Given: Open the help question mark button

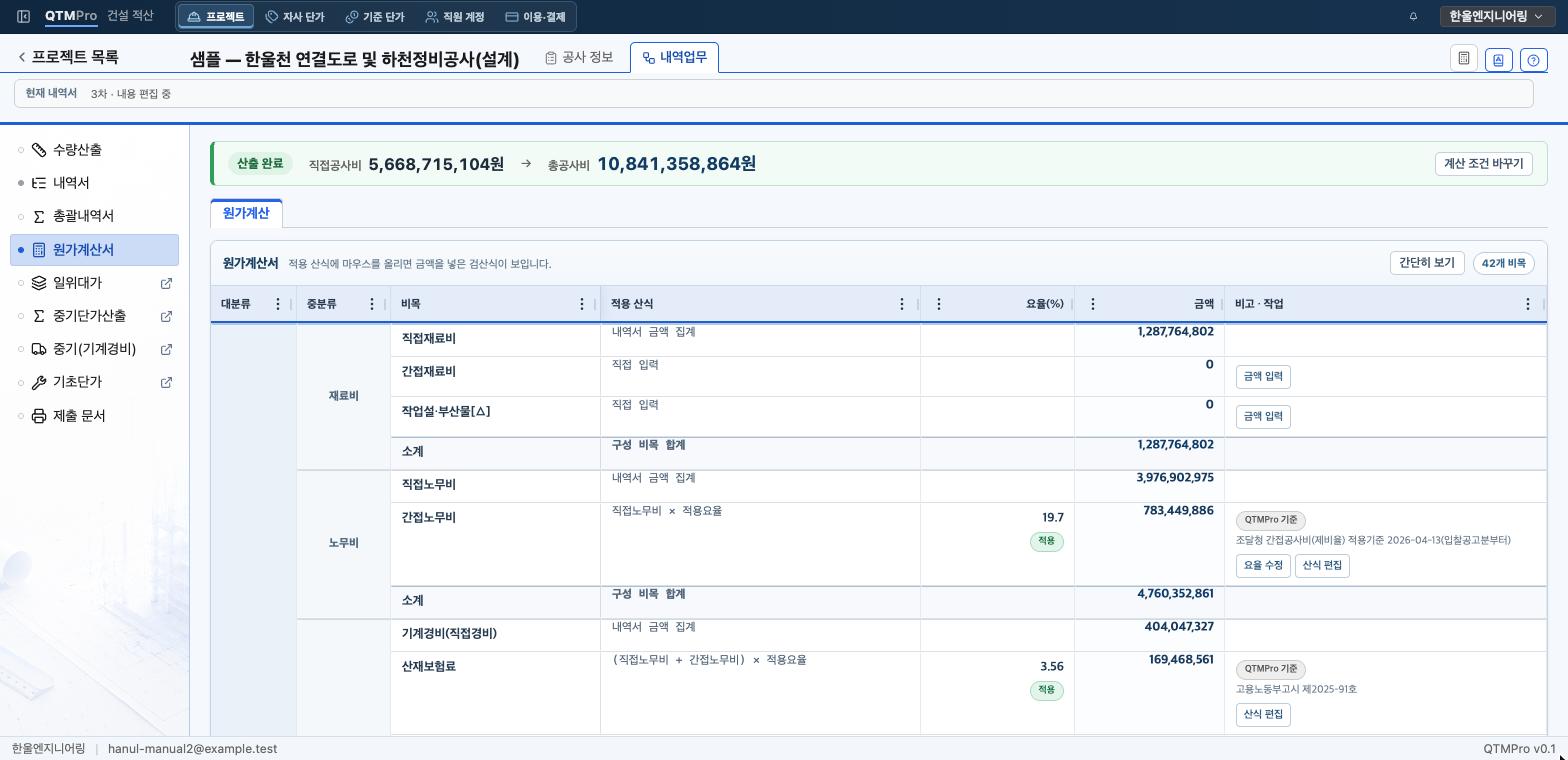Looking at the screenshot, I should pyautogui.click(x=1534, y=60).
